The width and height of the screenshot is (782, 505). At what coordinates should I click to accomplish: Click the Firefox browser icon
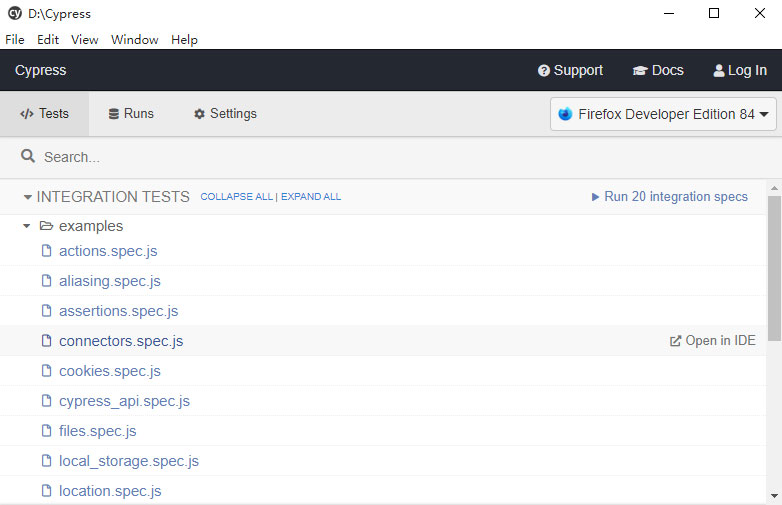click(565, 114)
